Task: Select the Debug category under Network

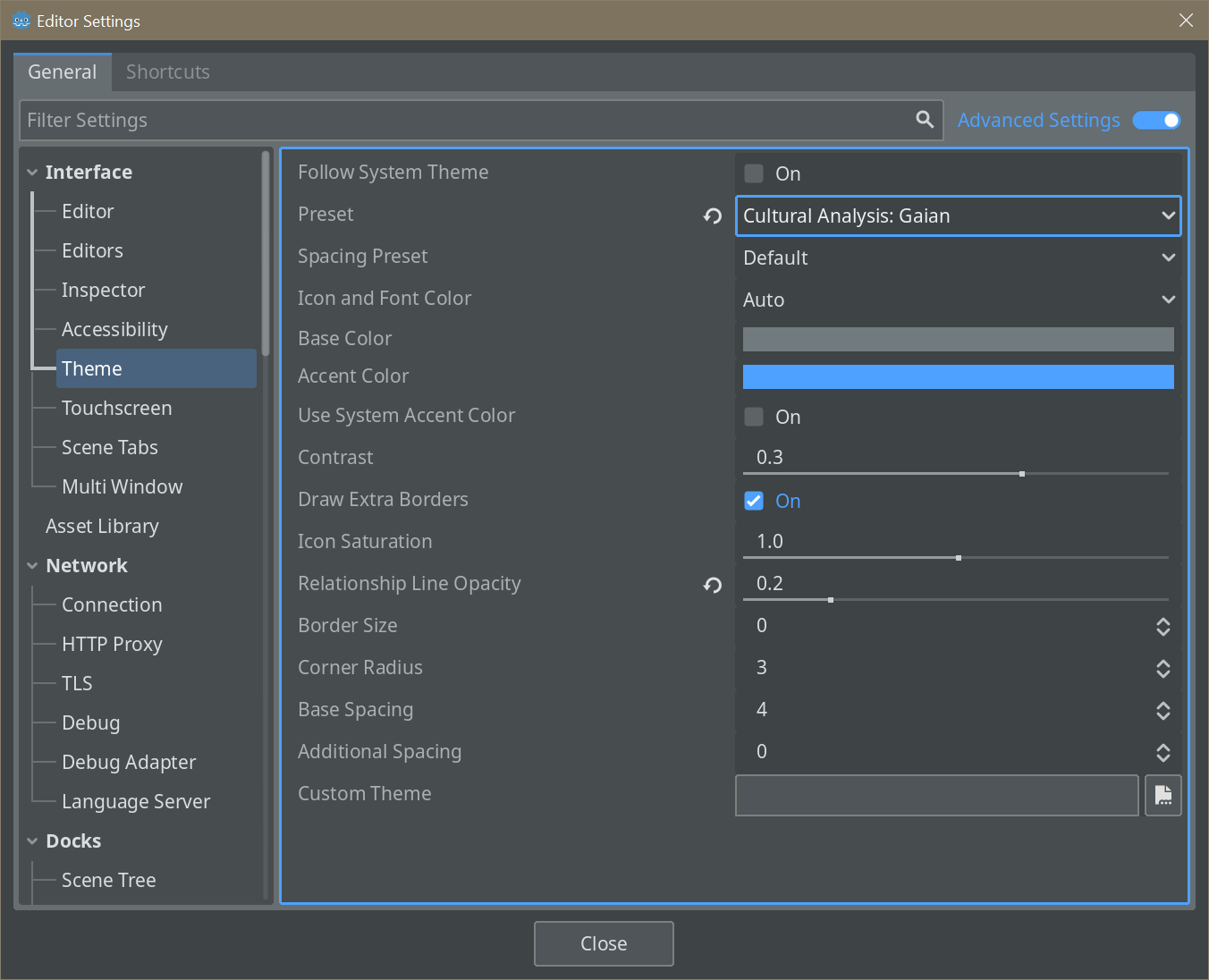Action: point(90,722)
